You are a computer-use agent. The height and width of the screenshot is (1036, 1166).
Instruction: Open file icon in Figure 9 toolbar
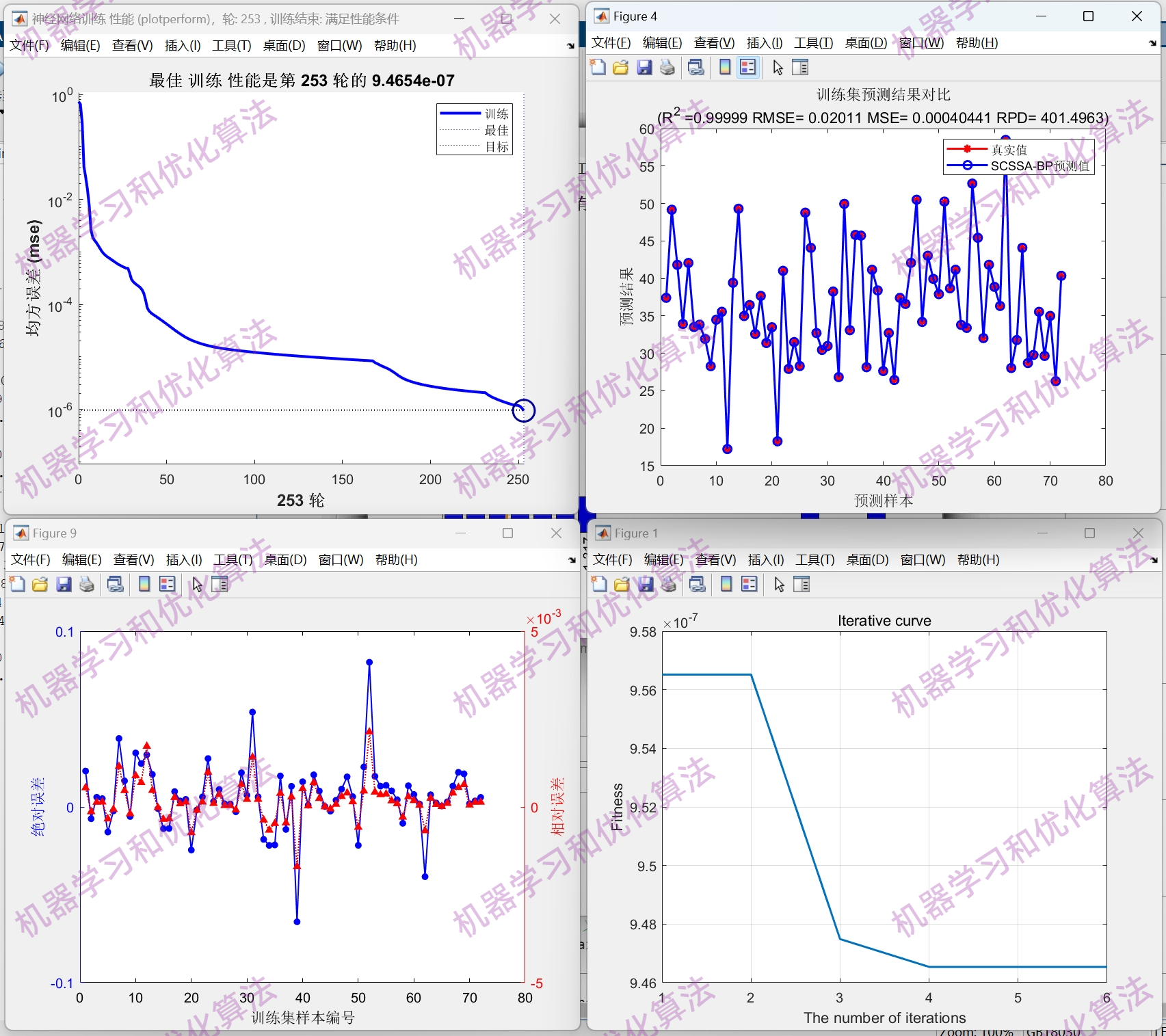[40, 584]
